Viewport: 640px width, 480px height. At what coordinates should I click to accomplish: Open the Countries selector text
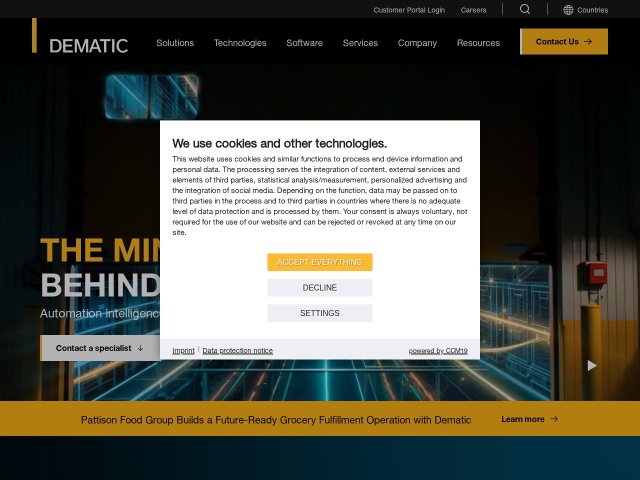tap(593, 10)
